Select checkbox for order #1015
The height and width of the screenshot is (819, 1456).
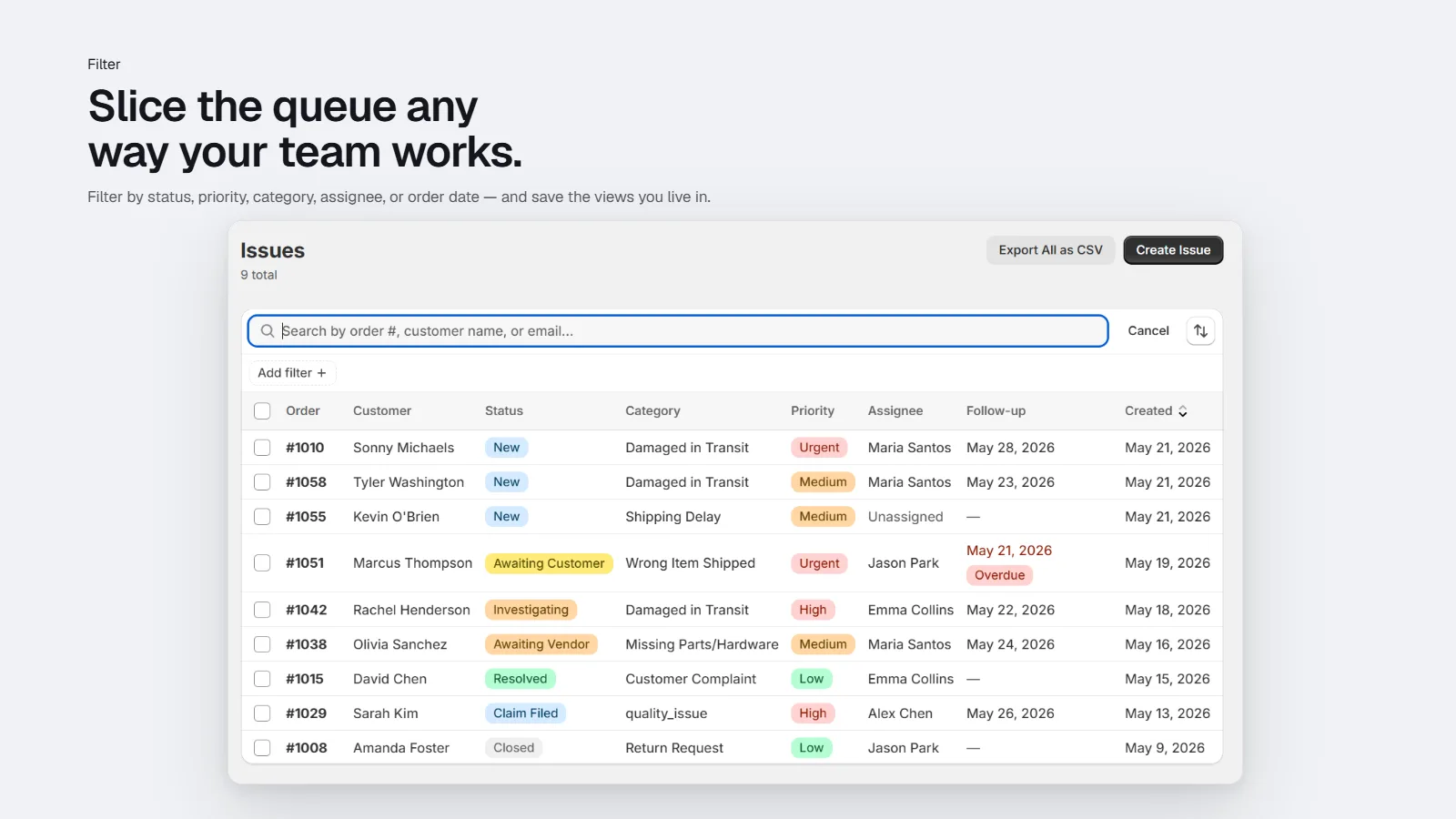(262, 679)
